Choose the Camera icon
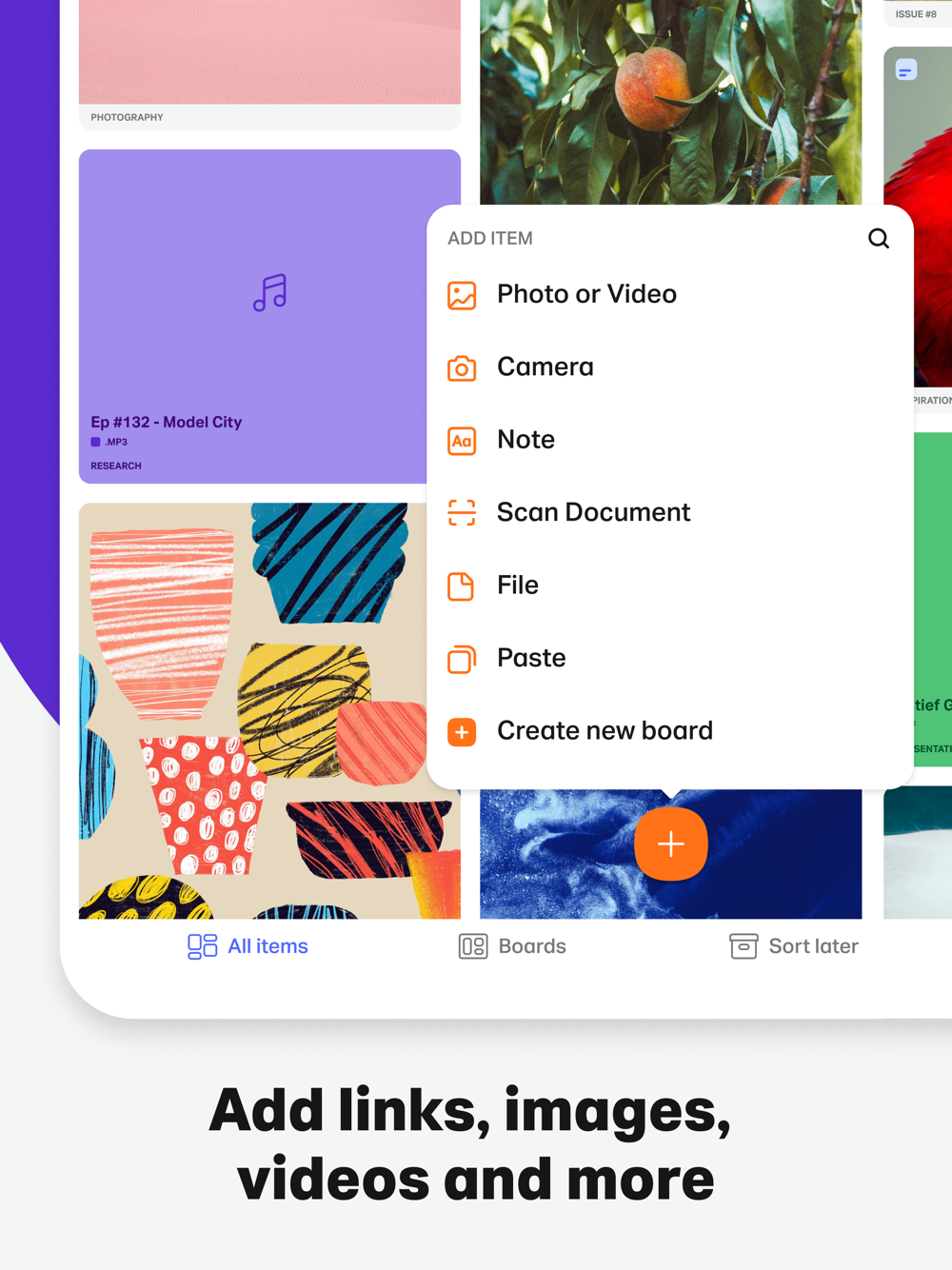This screenshot has width=952, height=1270. pos(462,367)
